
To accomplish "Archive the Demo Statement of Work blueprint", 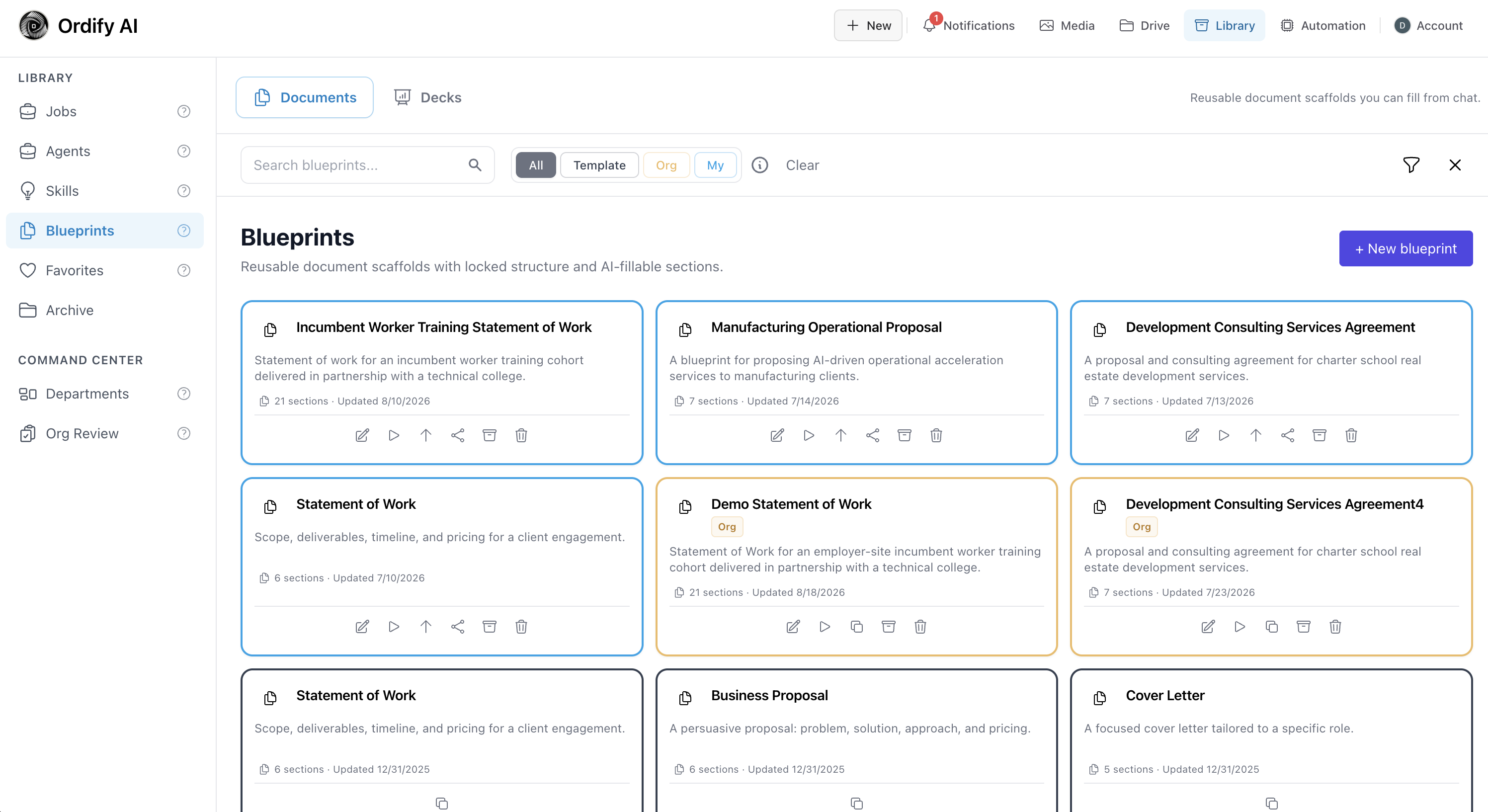I will (889, 627).
